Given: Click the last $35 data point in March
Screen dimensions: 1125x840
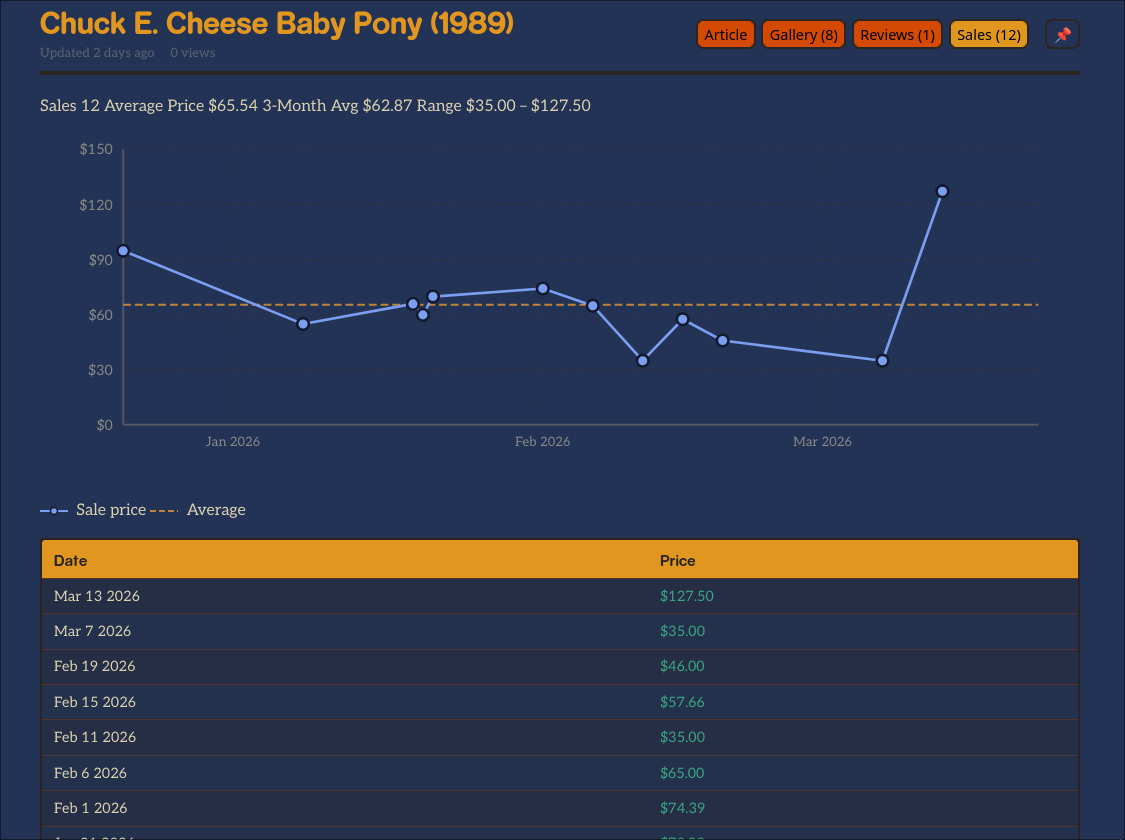Looking at the screenshot, I should 882,361.
